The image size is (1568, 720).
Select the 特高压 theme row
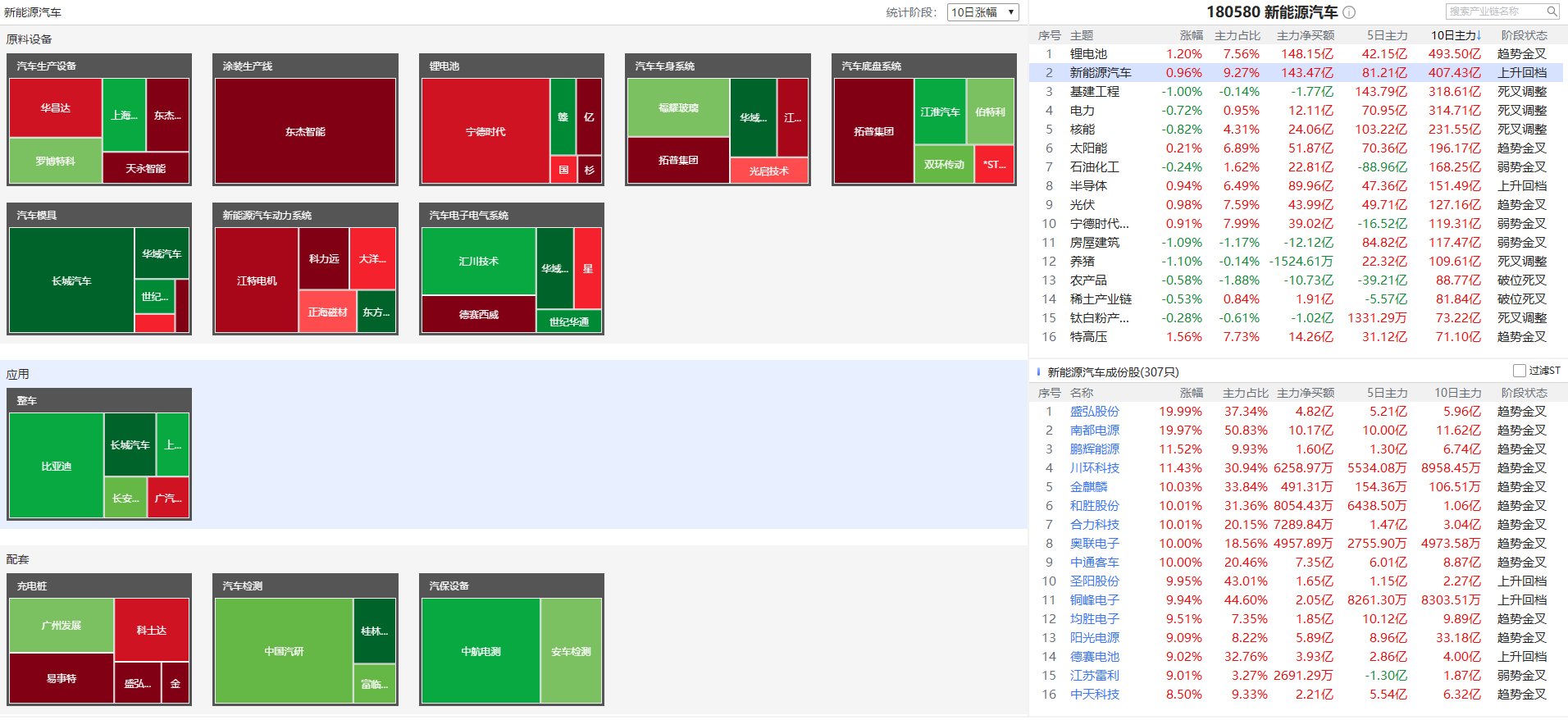(x=1296, y=336)
